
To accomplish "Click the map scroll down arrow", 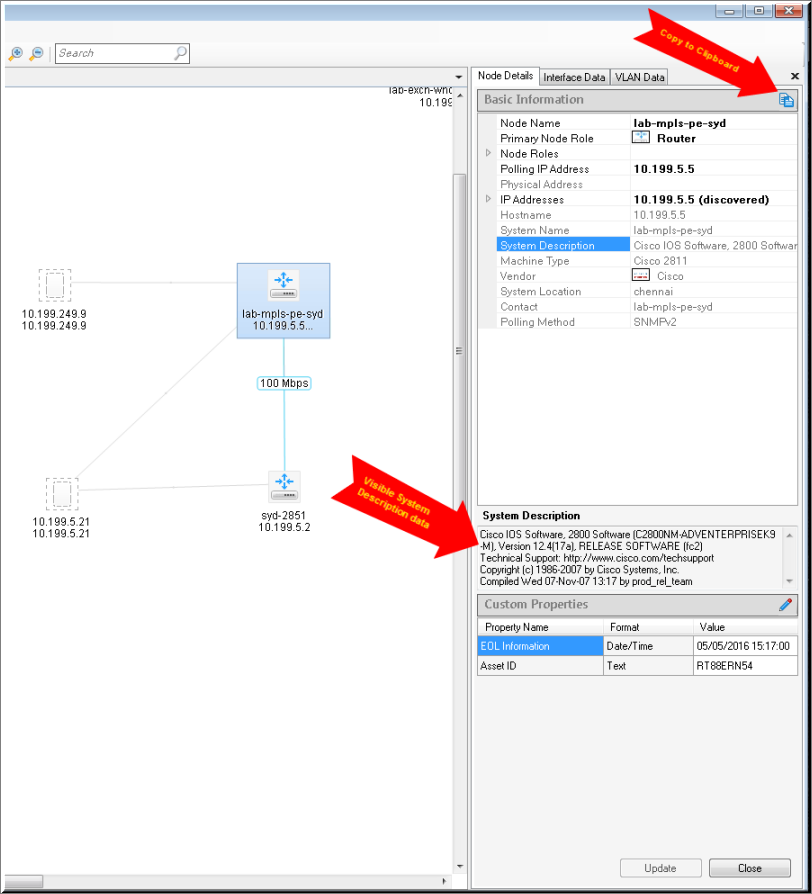I will coord(460,867).
